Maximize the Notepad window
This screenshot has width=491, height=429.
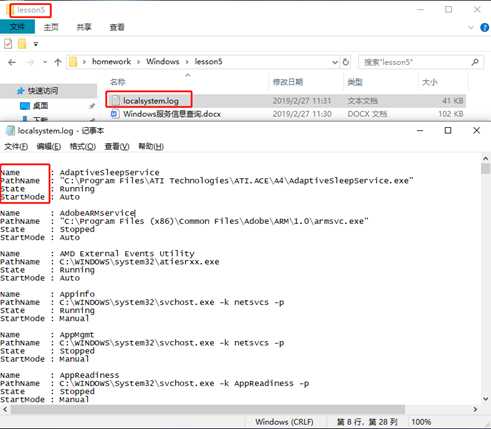click(x=448, y=131)
